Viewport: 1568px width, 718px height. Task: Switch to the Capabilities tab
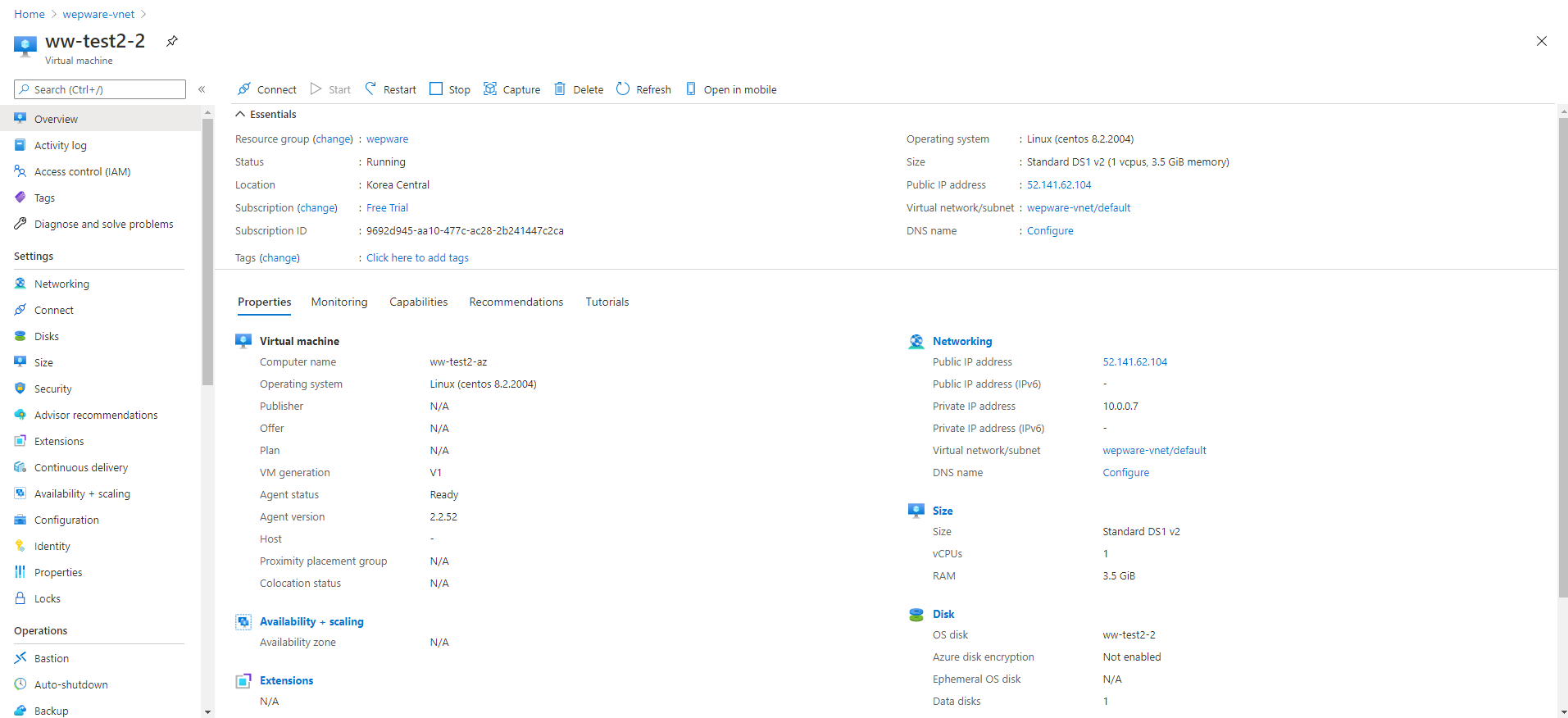coord(419,302)
